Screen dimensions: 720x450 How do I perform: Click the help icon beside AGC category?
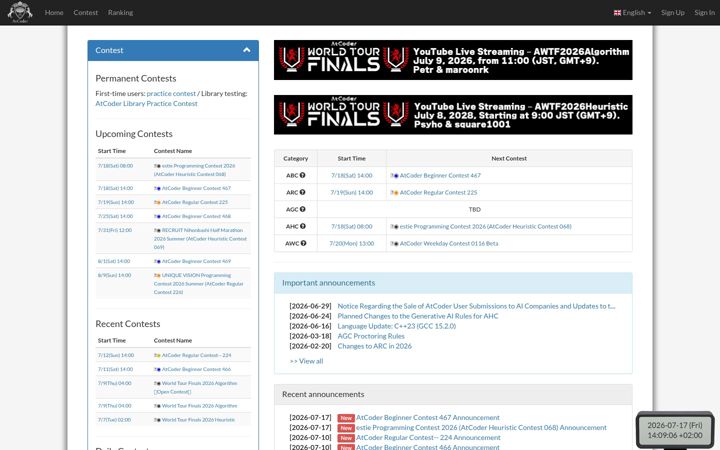303,209
